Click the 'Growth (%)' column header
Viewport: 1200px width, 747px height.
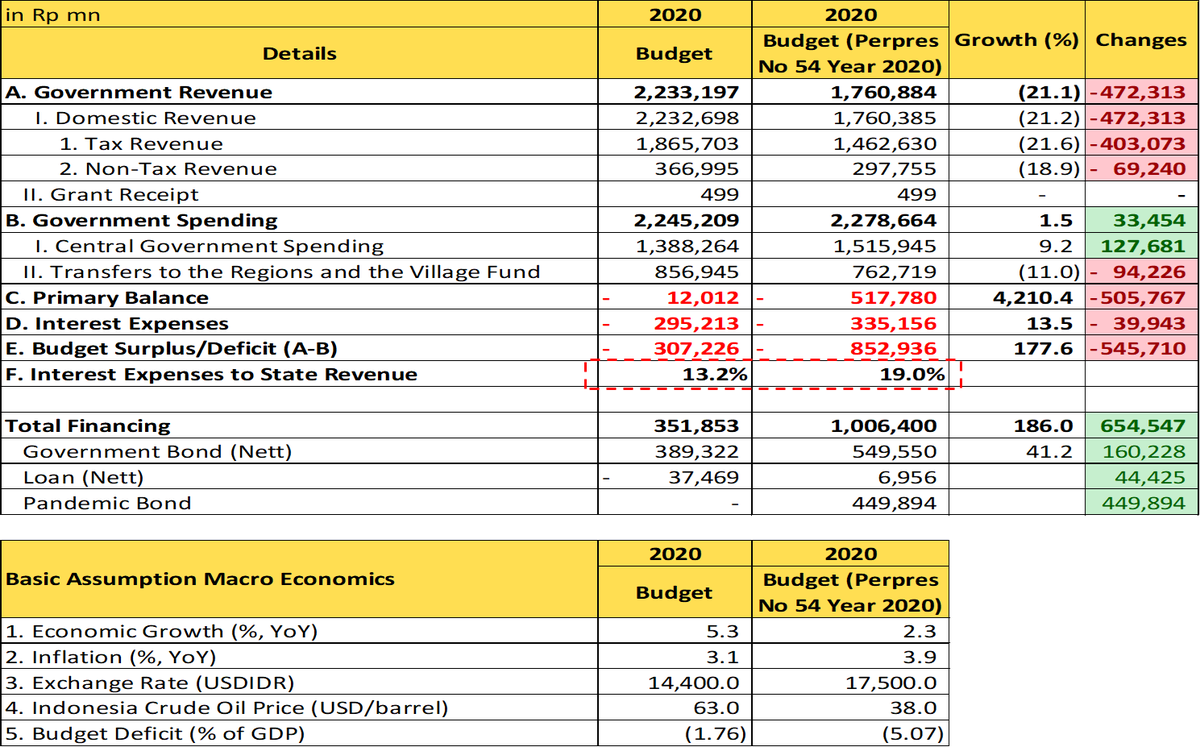pyautogui.click(x=1016, y=41)
